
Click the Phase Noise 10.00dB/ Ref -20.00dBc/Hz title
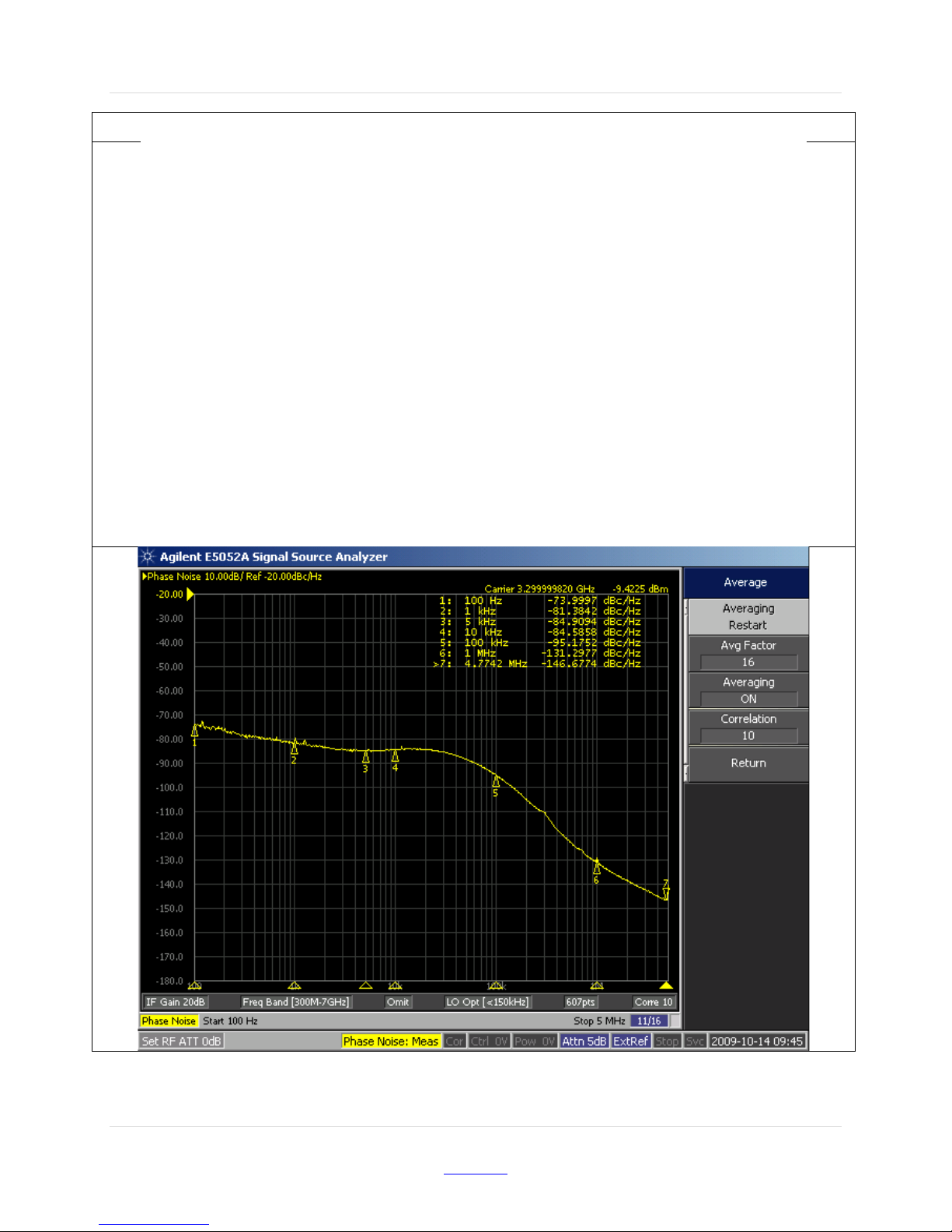pyautogui.click(x=232, y=577)
